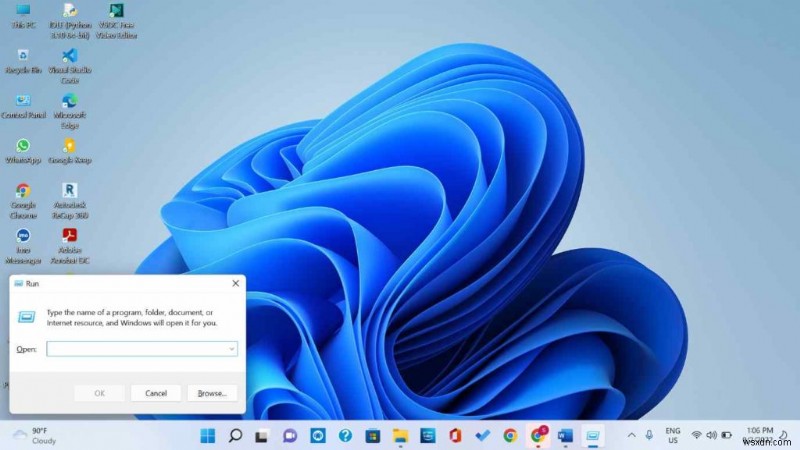Select the Google Chrome desktop shortcut
The height and width of the screenshot is (450, 800).
pyautogui.click(x=23, y=202)
